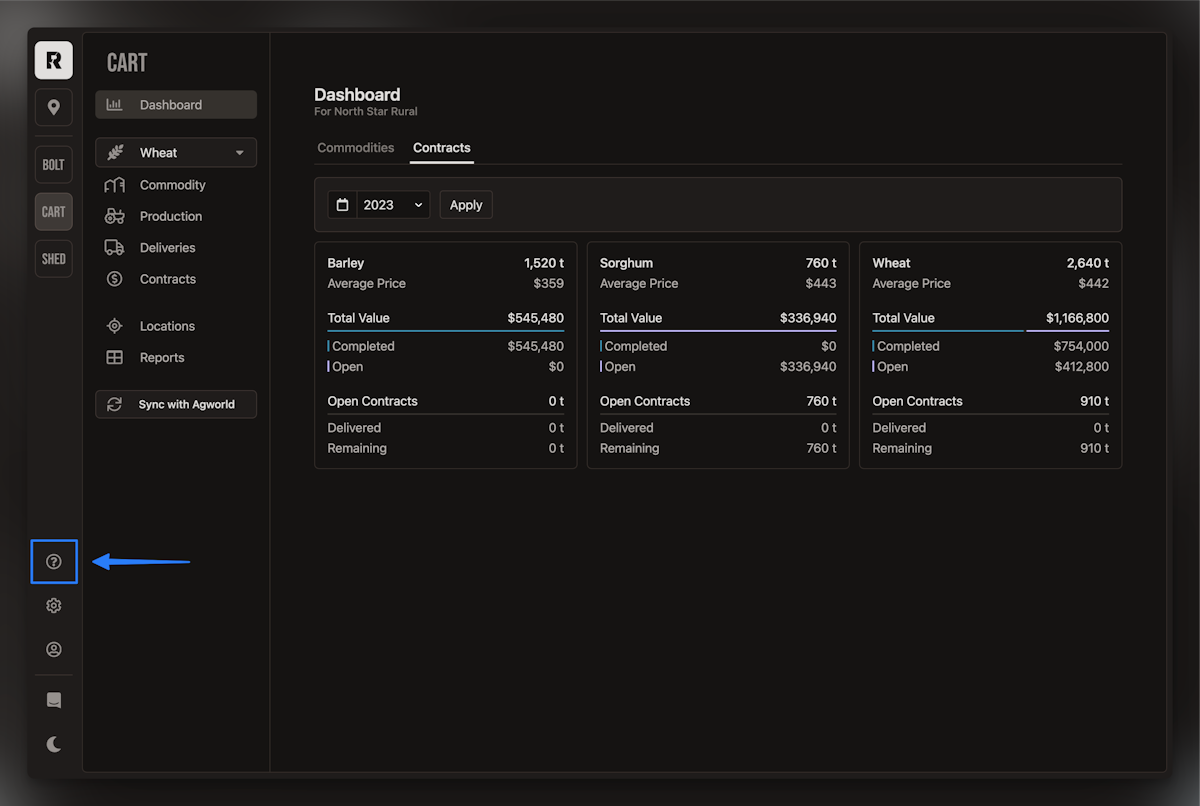
Task: Open the user profile icon
Action: pos(54,650)
